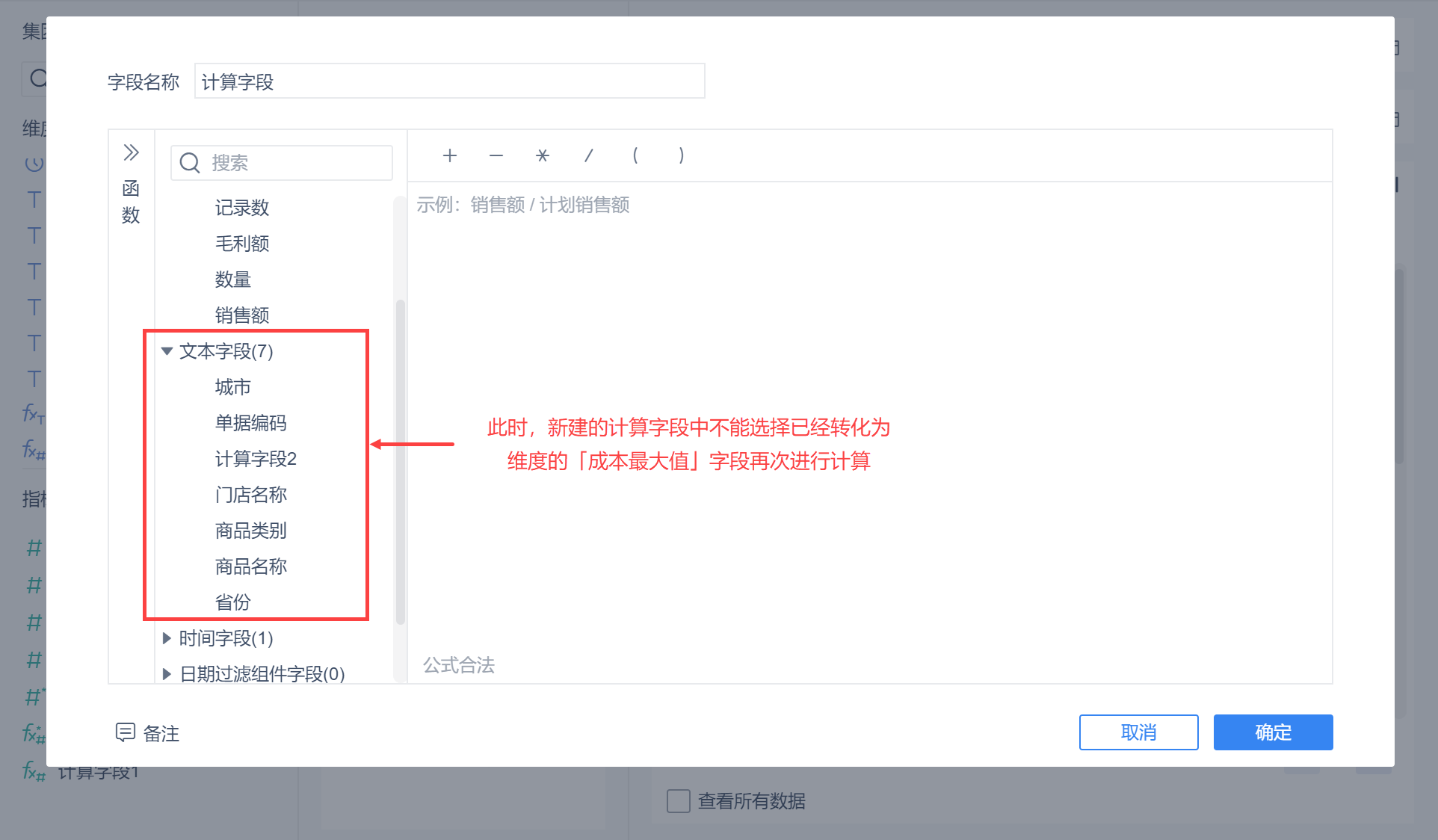Click the 备注 note icon
This screenshot has height=840, width=1438.
coord(125,732)
